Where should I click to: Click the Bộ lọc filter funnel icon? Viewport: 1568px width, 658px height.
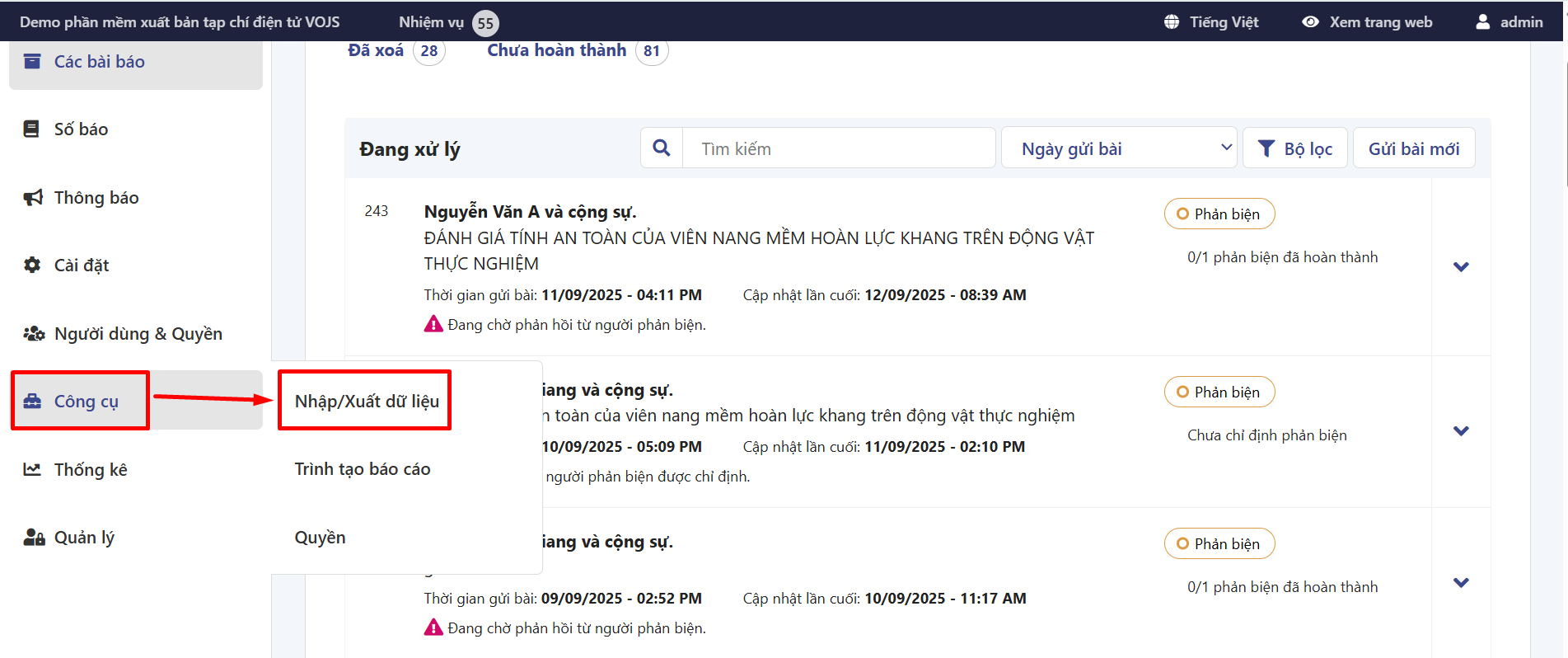coord(1266,148)
